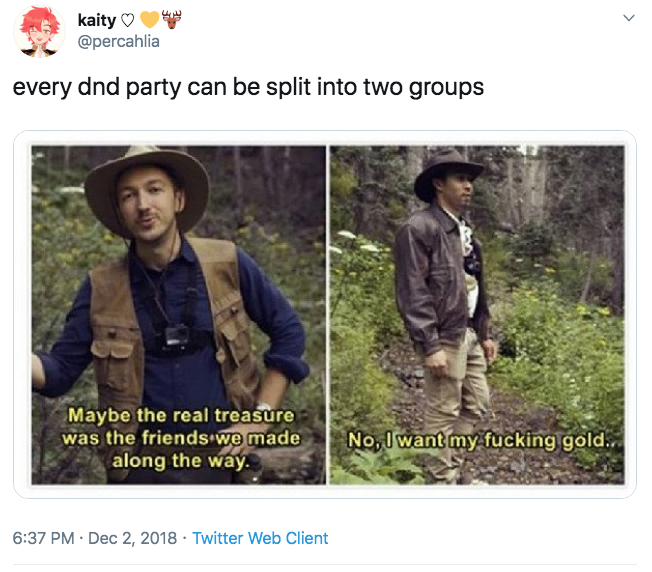Click the word 'groups' in tweet text
The width and height of the screenshot is (652, 572).
click(x=446, y=88)
